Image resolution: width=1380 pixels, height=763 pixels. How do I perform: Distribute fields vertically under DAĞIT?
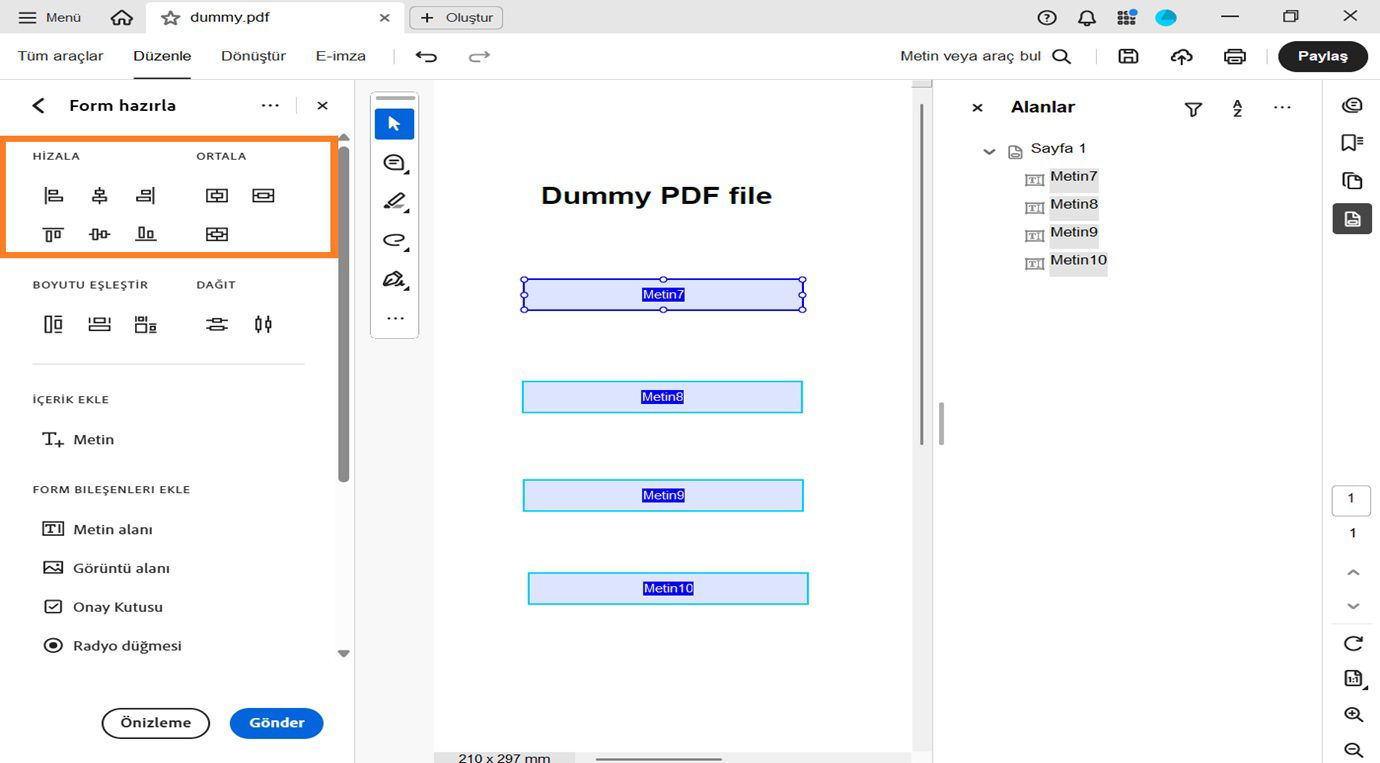(217, 324)
